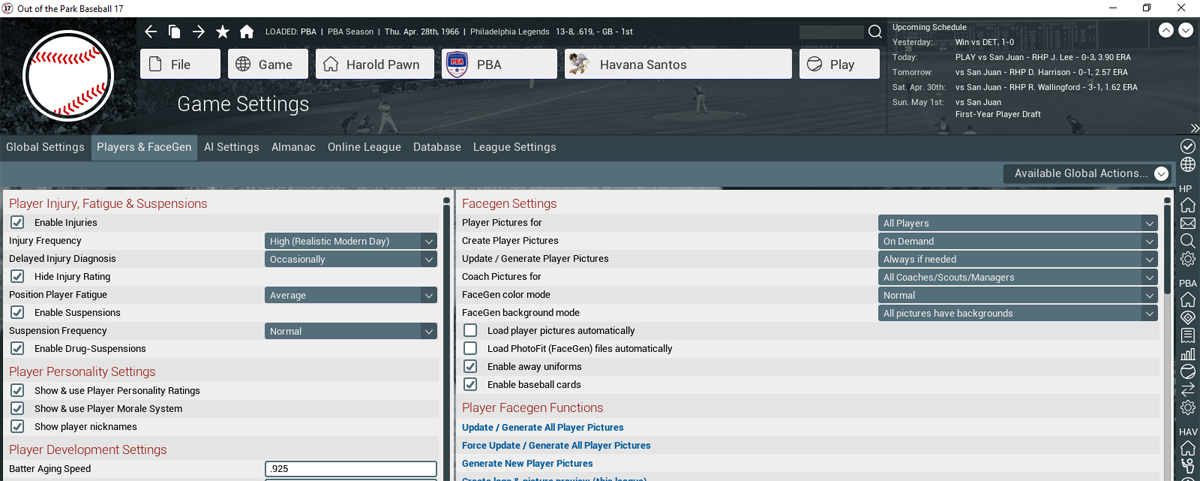Open the PBA news list icon
Image resolution: width=1200 pixels, height=481 pixels.
click(1188, 336)
